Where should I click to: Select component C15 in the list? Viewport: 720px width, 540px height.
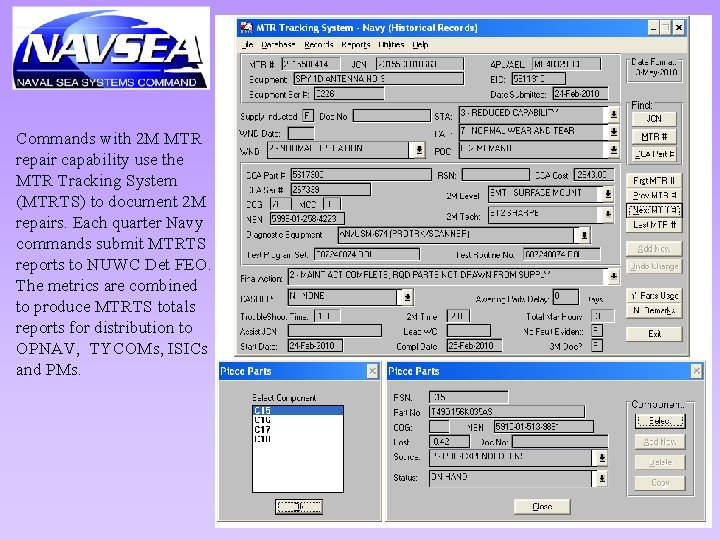[298, 411]
